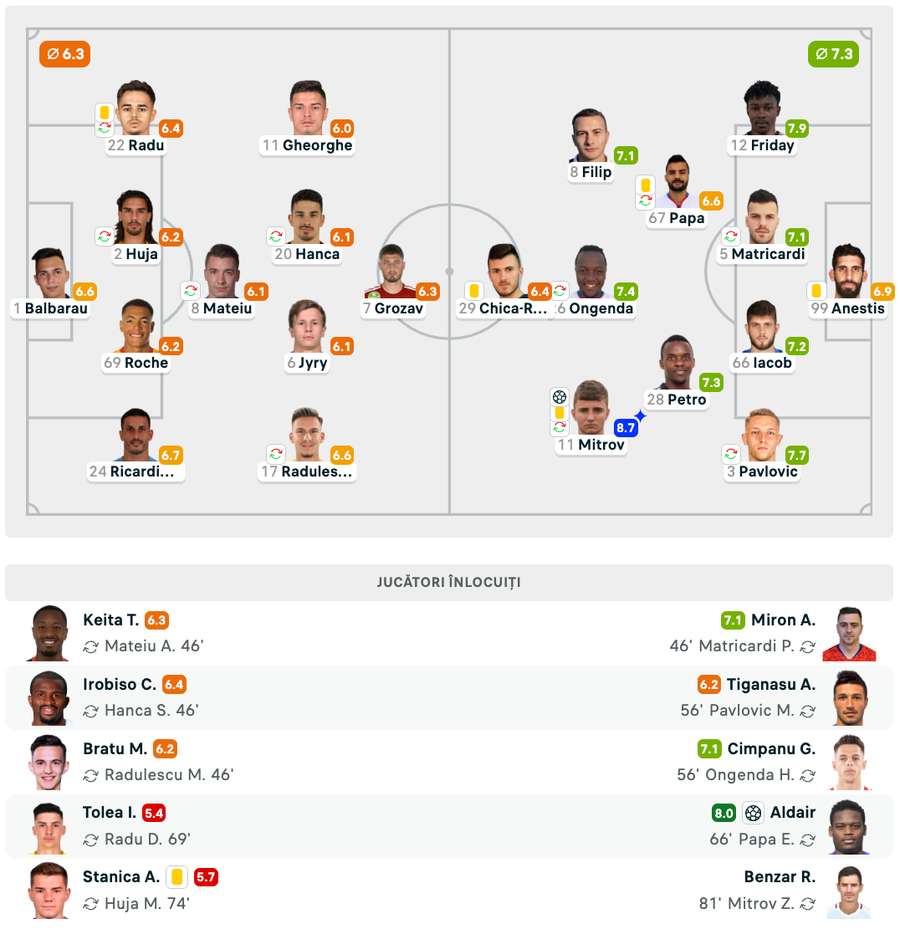Click the goal ball icon beside Aldair

pos(753,813)
